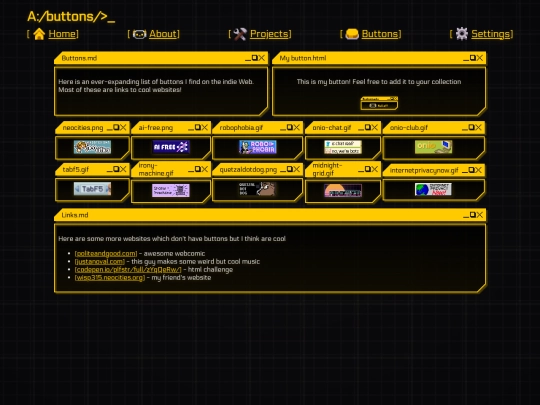
Task: Maximize the Buttons.md window
Action: coord(255,58)
